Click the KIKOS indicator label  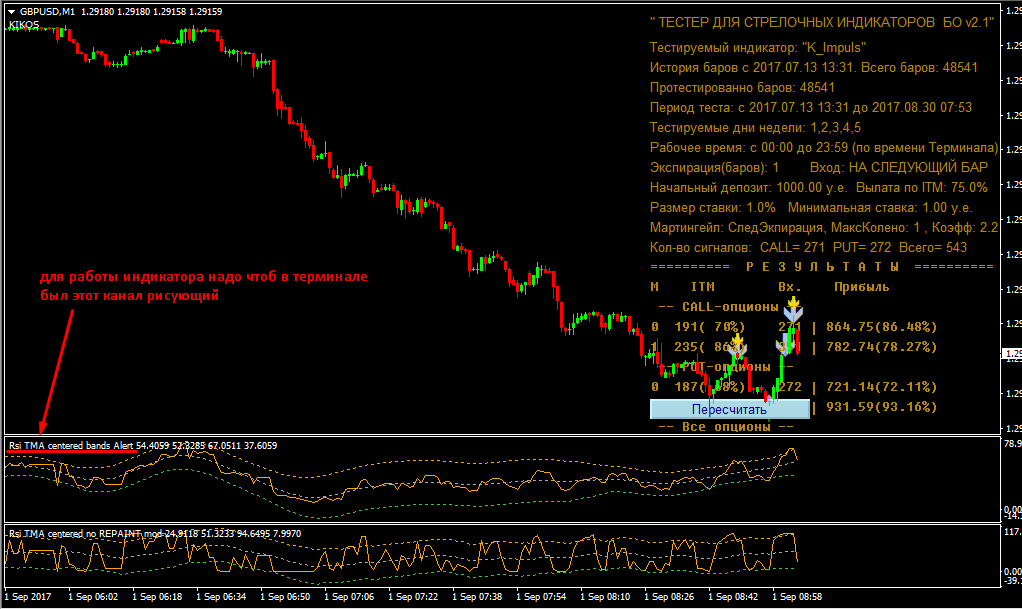23,25
